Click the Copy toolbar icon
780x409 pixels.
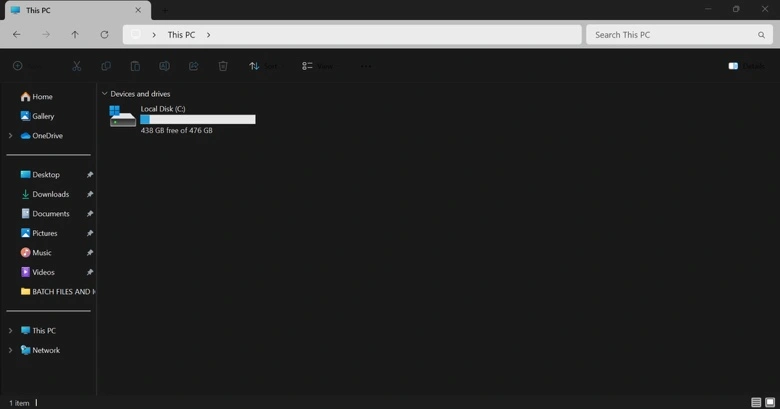pos(106,66)
